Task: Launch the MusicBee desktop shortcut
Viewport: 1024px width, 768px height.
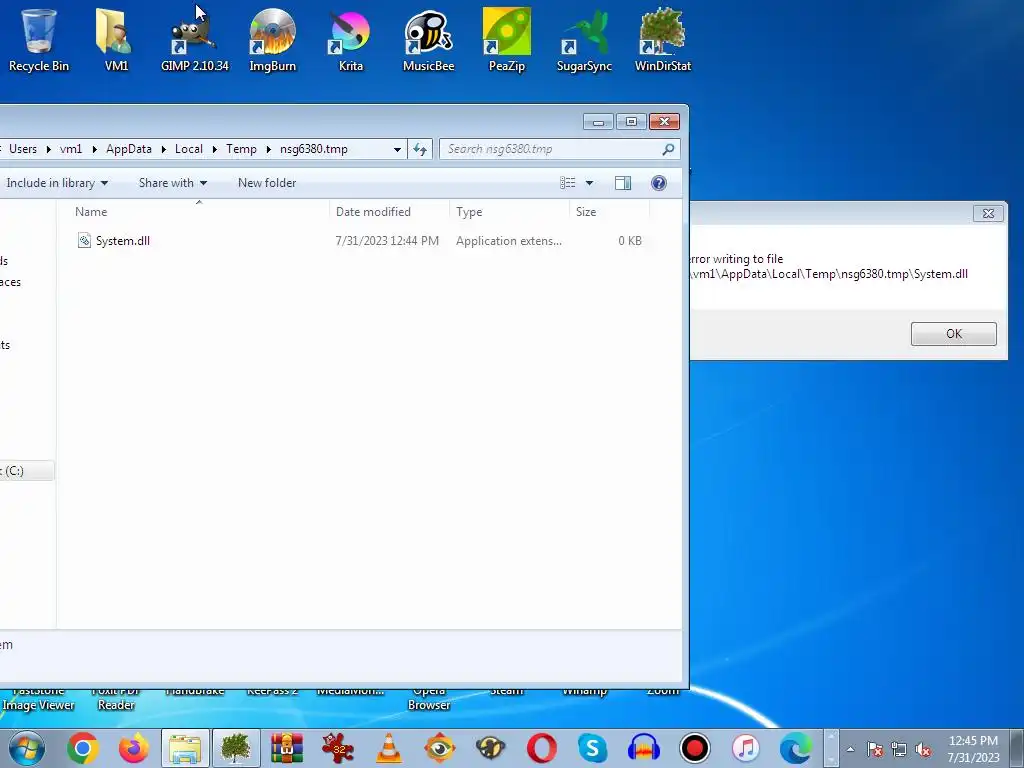Action: [428, 40]
